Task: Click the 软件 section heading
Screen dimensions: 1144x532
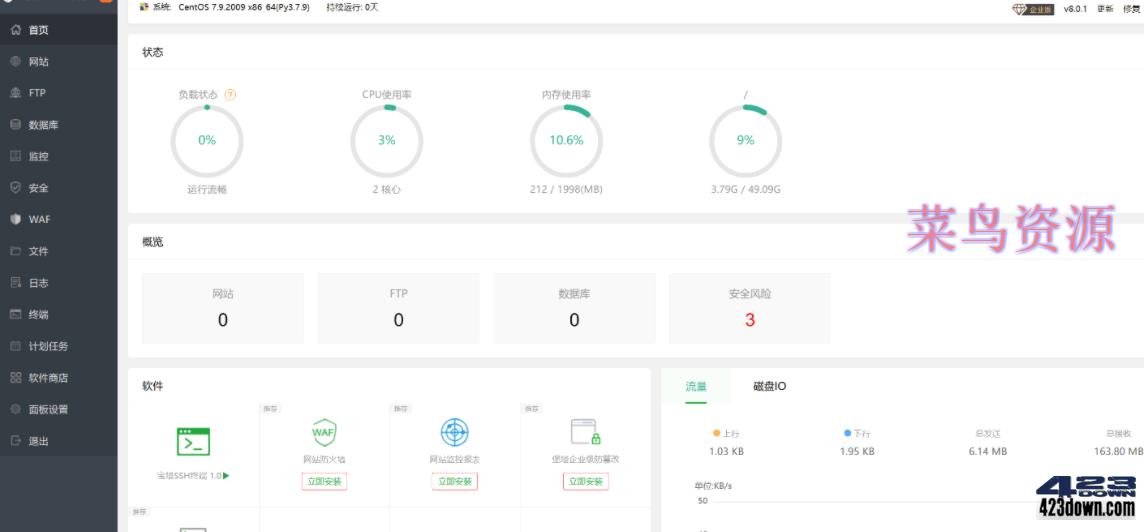Action: coord(152,386)
